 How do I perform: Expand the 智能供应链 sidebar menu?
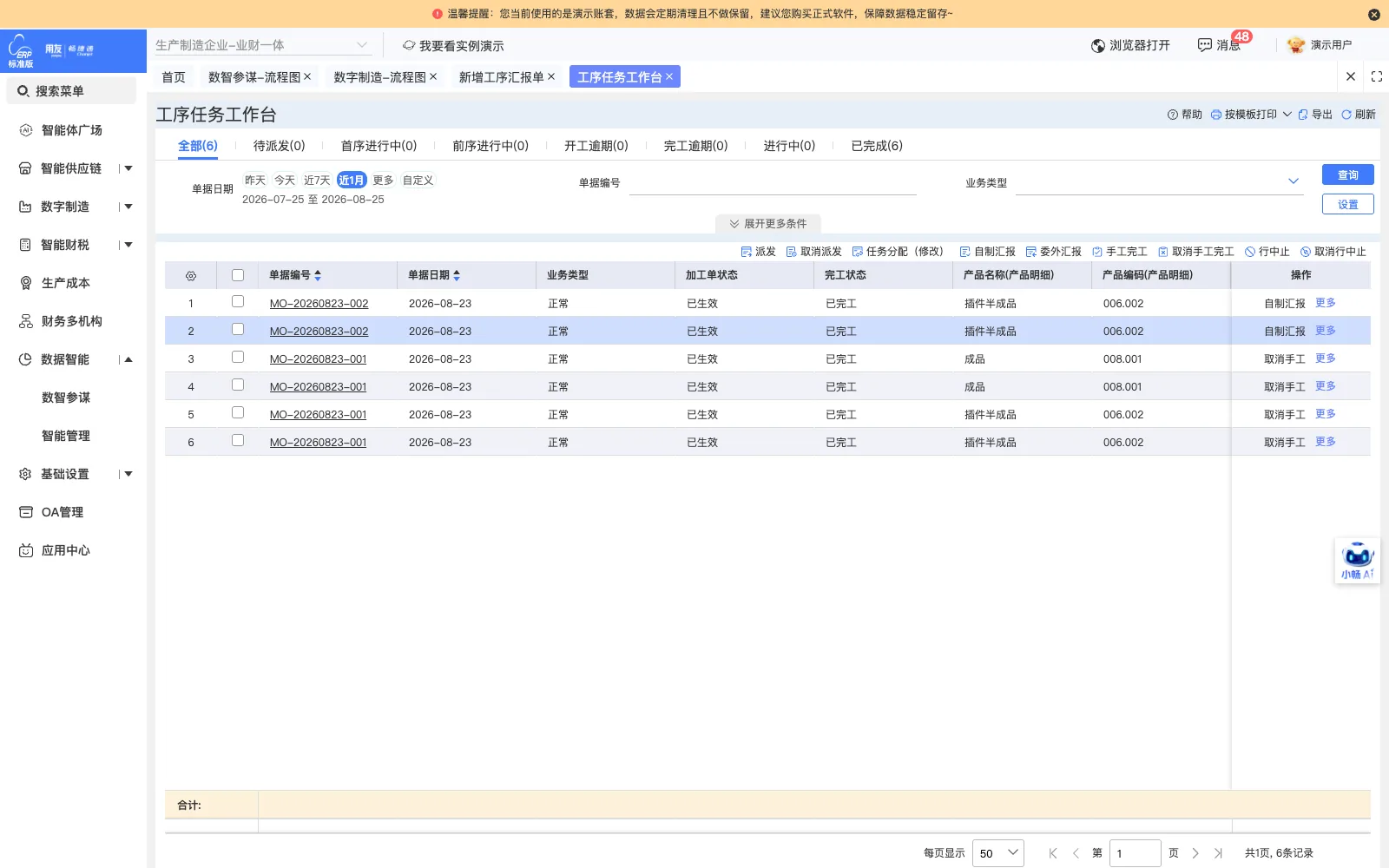click(128, 168)
